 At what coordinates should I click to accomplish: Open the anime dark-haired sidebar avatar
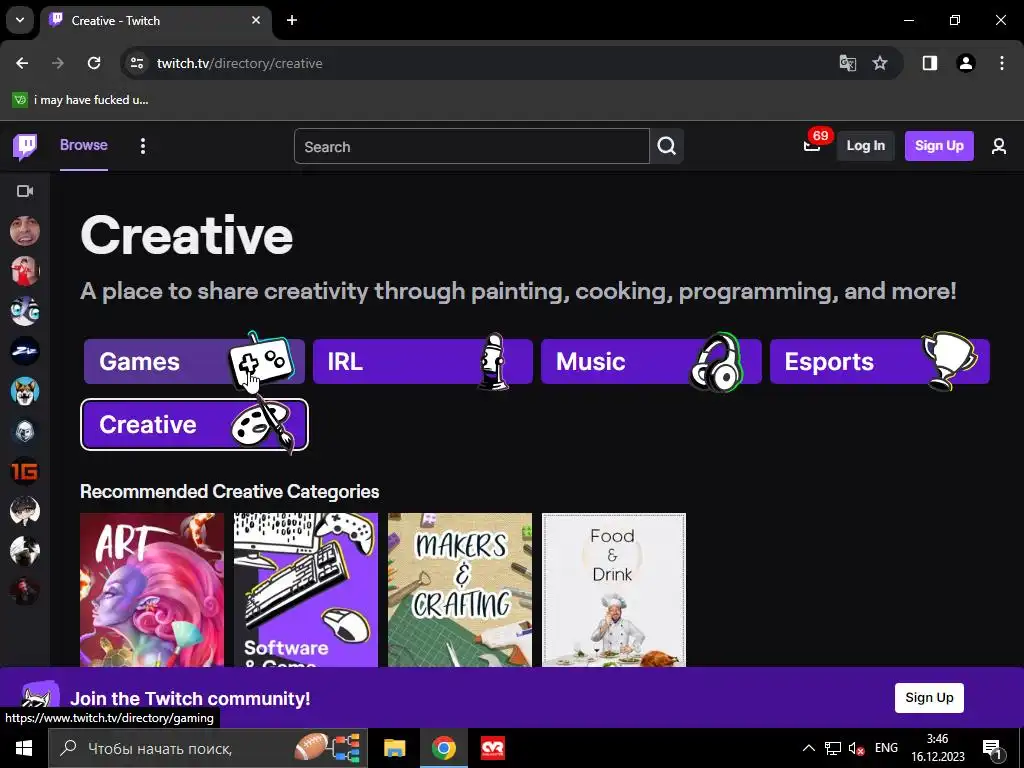25,511
